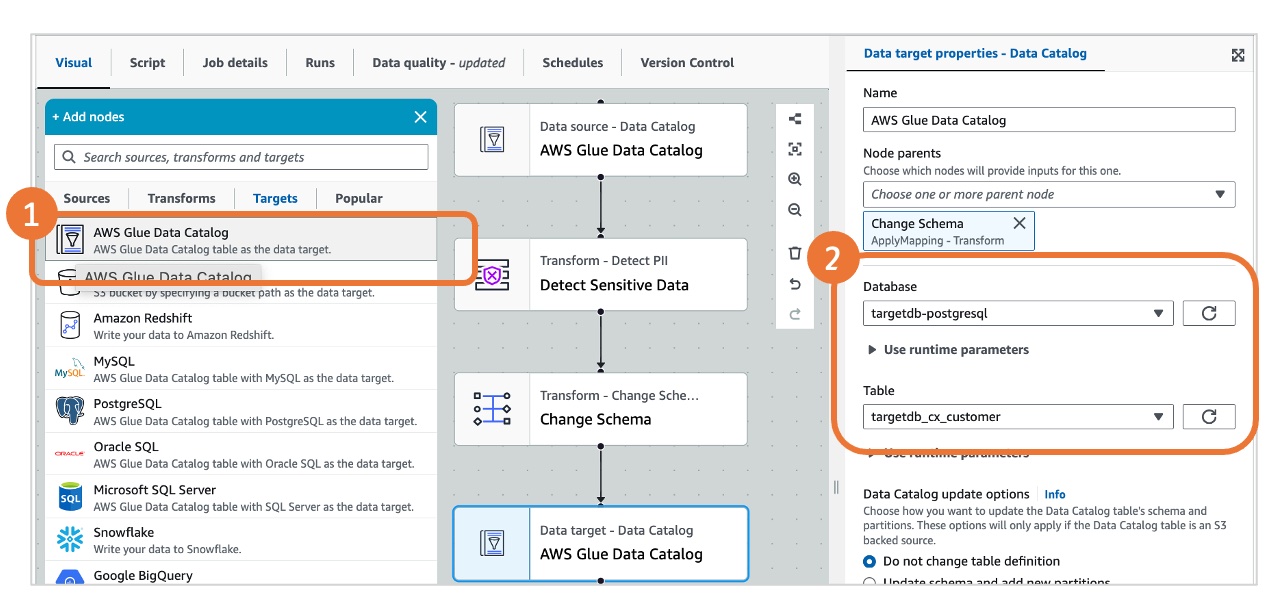This screenshot has width=1266, height=610.
Task: Open the Node parents dropdown
Action: [x=1048, y=194]
